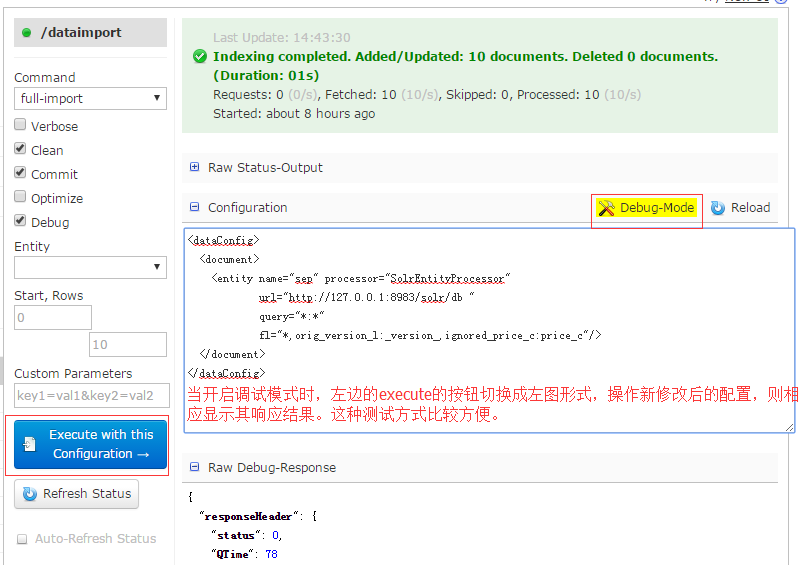Click the "responseHeader" JSON key
This screenshot has height=565, width=807.
point(251,516)
